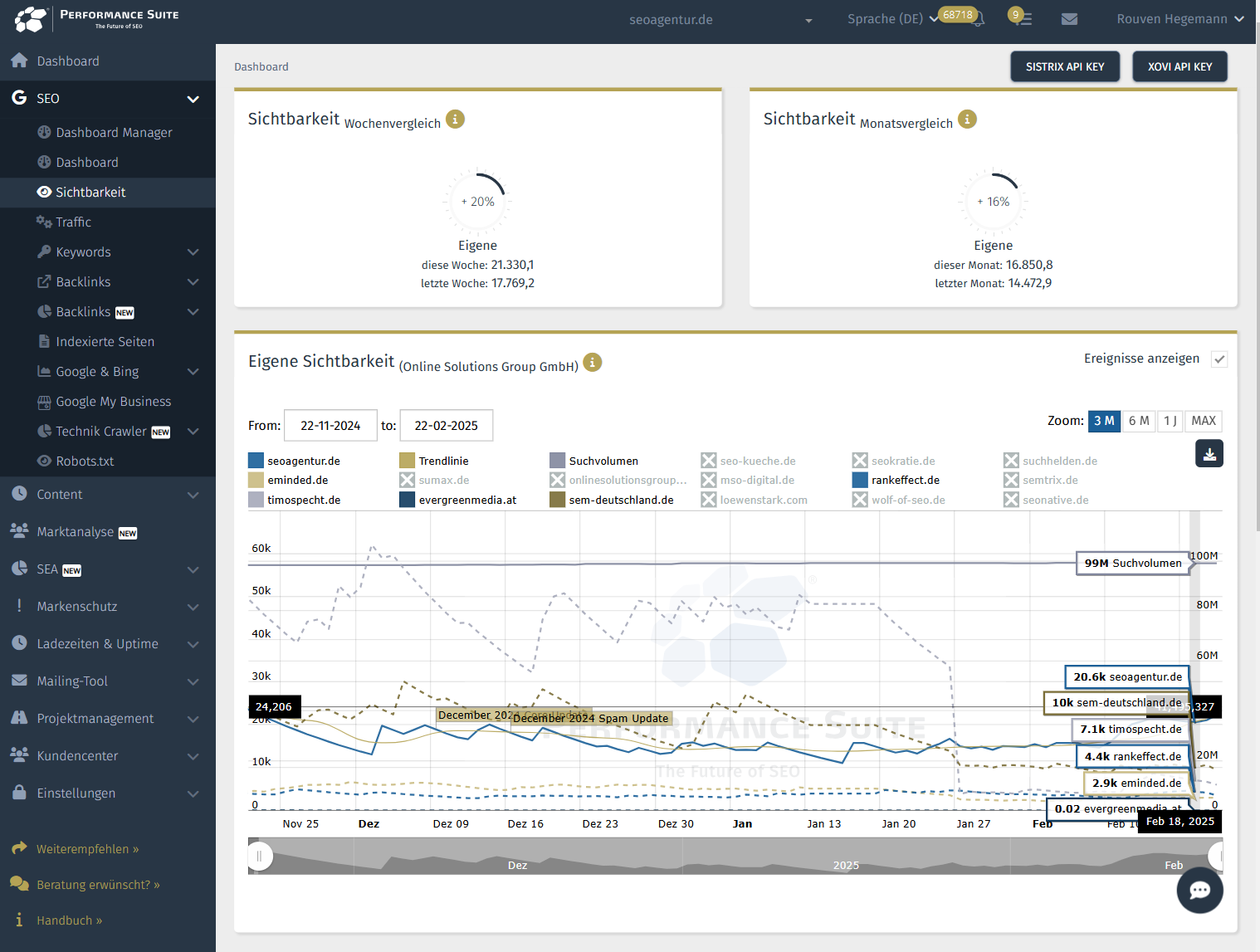This screenshot has width=1260, height=952.
Task: Click the Indexierte Seiten document icon
Action: pyautogui.click(x=44, y=341)
